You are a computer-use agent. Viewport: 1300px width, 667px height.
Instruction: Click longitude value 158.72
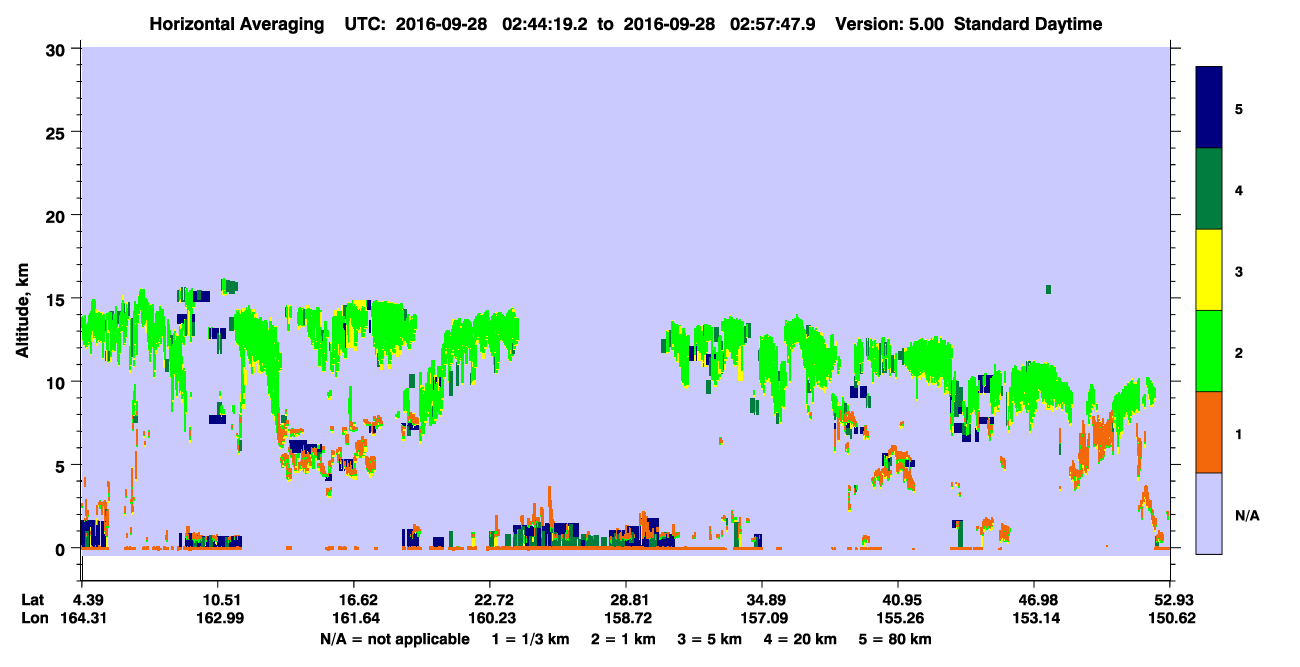(626, 617)
